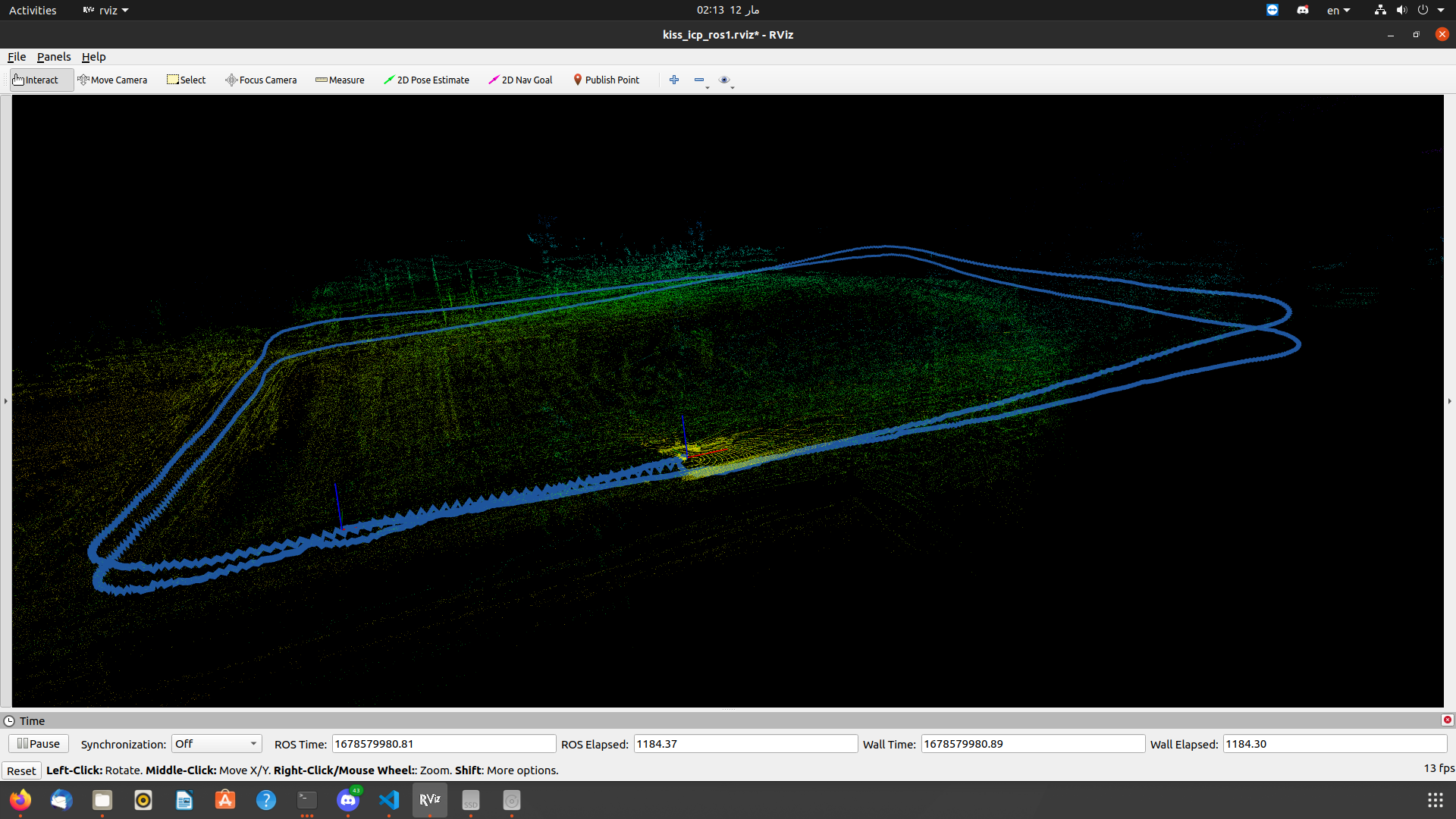This screenshot has height=819, width=1456.
Task: Click the Reset button
Action: 21,770
